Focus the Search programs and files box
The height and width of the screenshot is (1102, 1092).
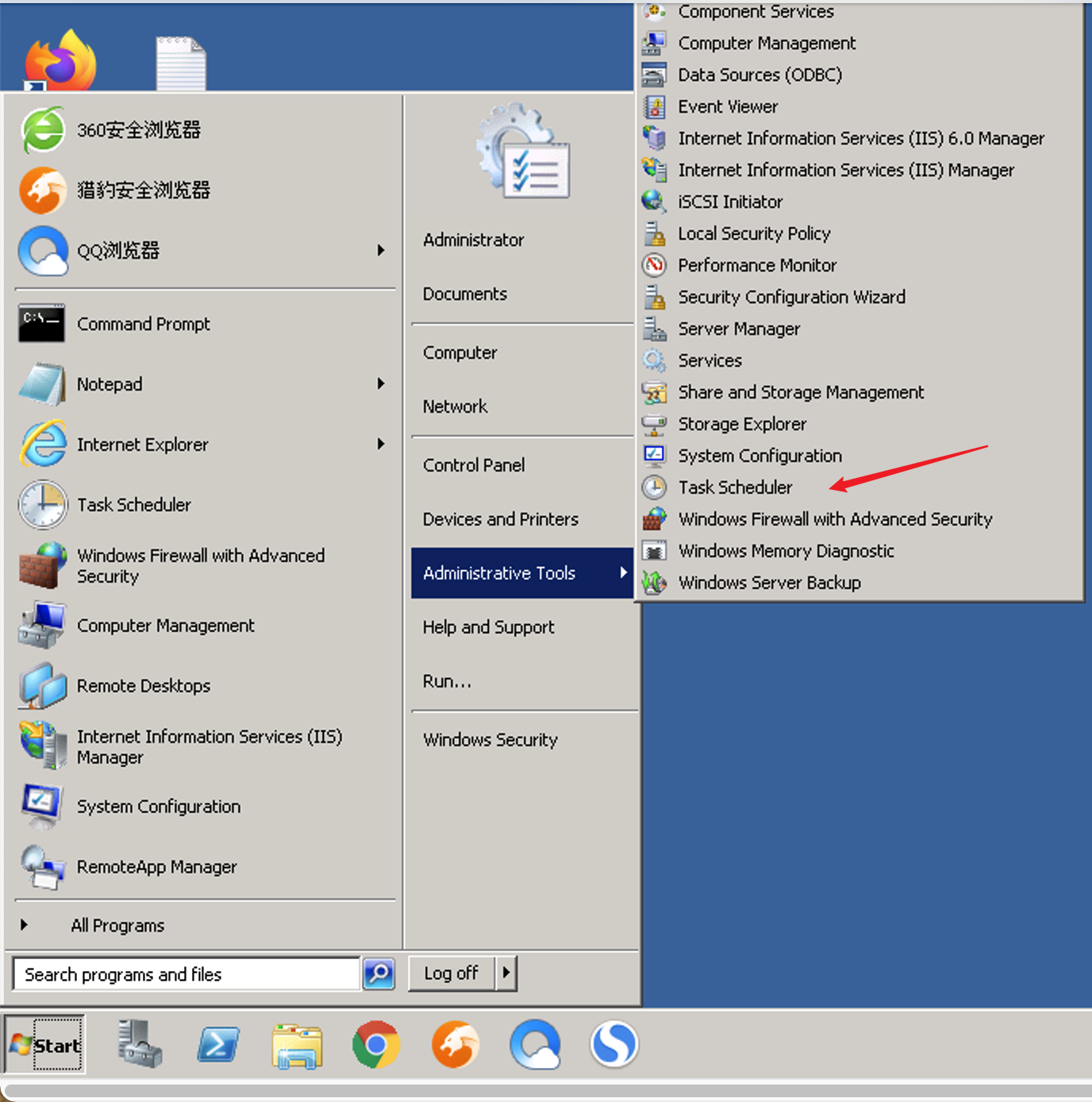pyautogui.click(x=187, y=973)
